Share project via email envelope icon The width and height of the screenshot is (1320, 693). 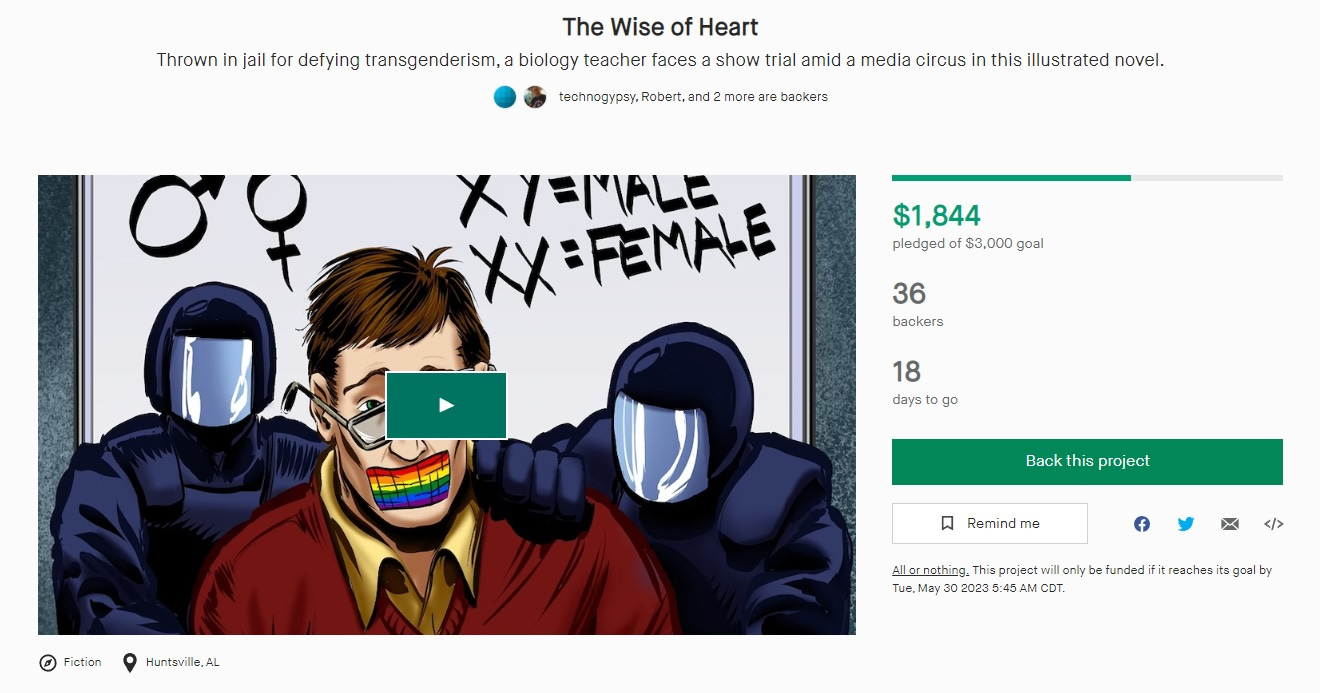coord(1230,524)
